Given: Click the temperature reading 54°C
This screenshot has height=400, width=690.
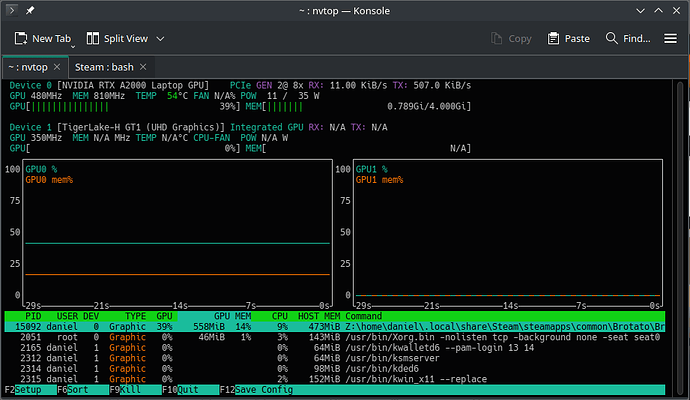Looking at the screenshot, I should coord(177,96).
